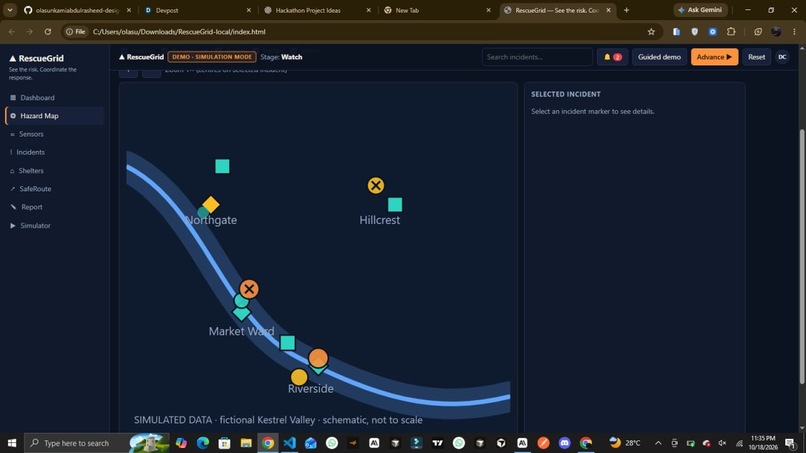Select yellow diamond marker at Northgate
Viewport: 806px width, 453px height.
tap(211, 205)
